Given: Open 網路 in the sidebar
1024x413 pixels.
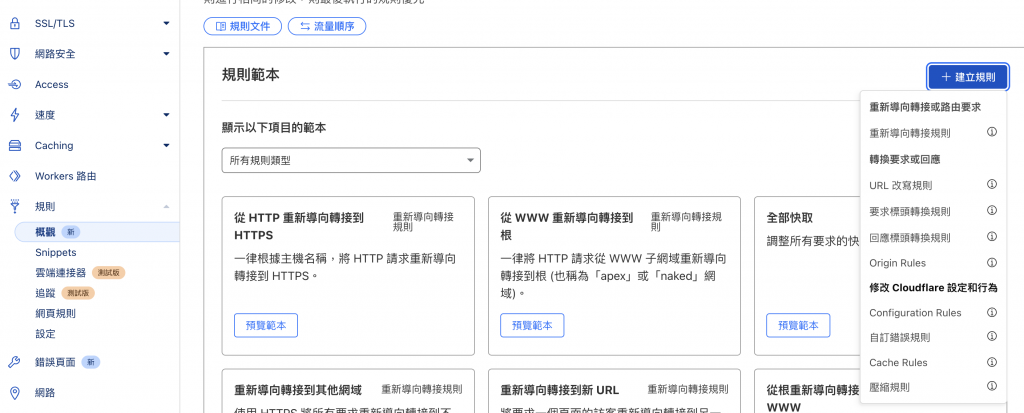Looking at the screenshot, I should 45,393.
